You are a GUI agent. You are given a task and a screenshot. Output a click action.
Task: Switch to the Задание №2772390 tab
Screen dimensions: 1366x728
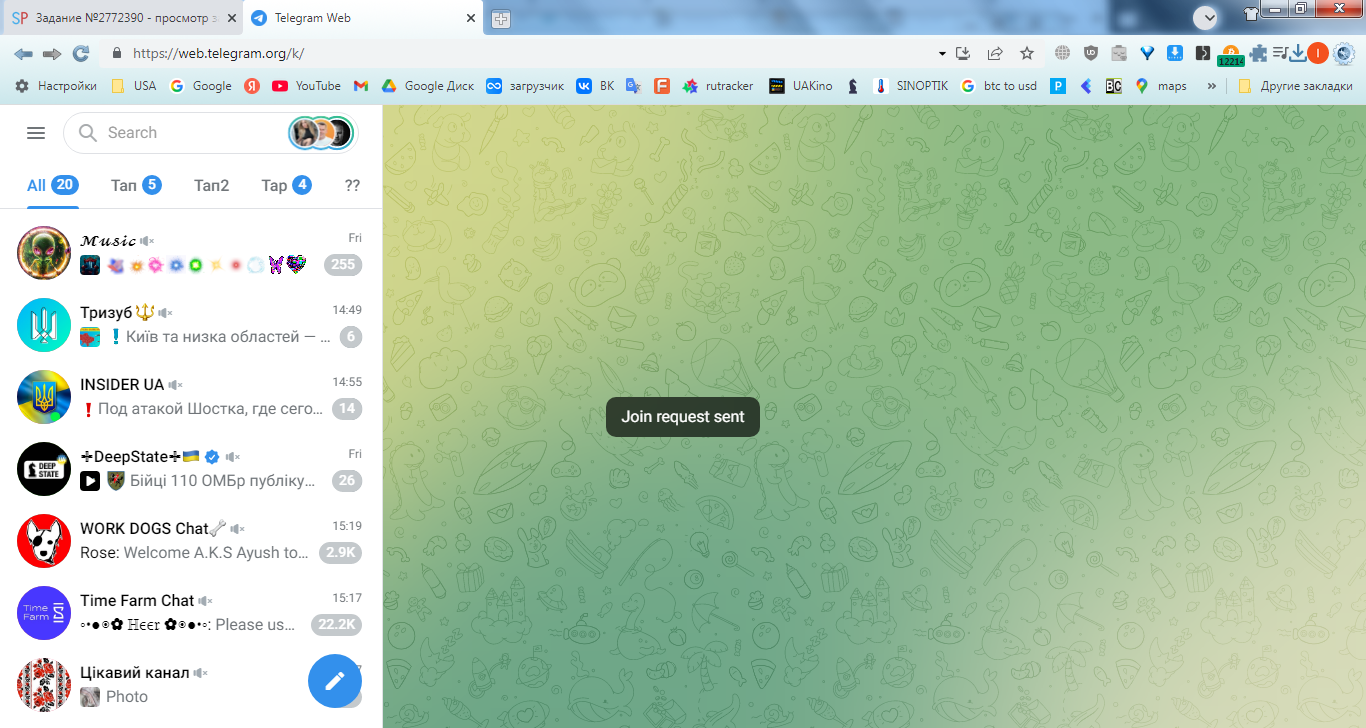coord(122,18)
